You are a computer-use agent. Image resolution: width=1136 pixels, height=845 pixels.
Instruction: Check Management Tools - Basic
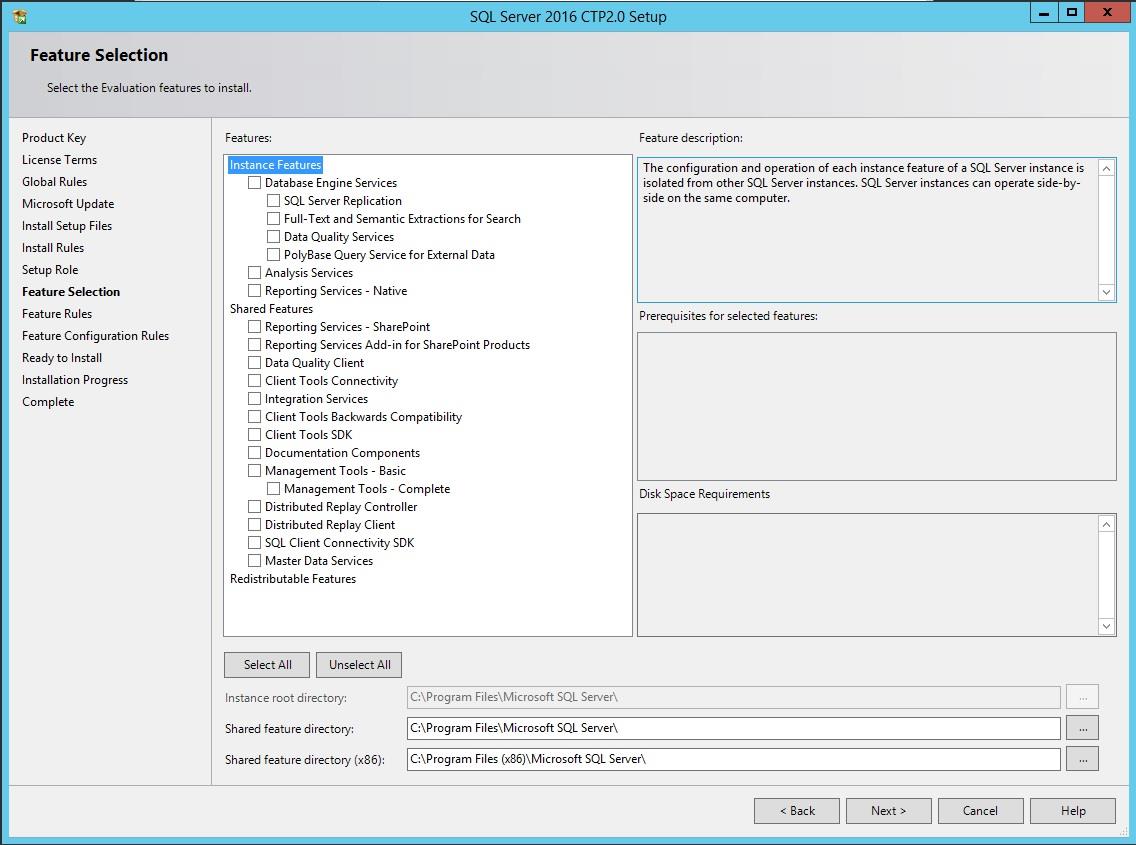pyautogui.click(x=254, y=470)
